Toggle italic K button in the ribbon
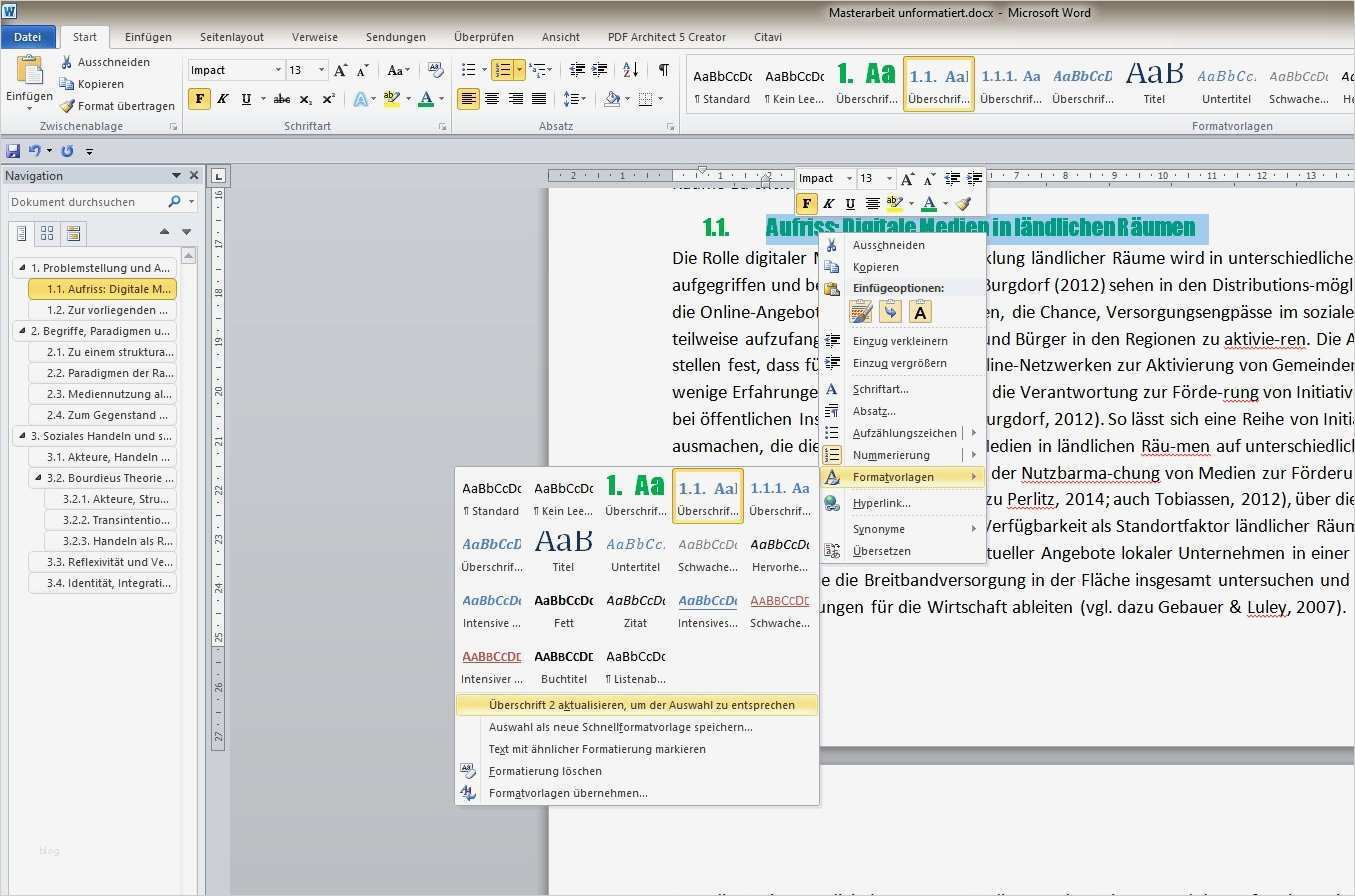 point(222,99)
